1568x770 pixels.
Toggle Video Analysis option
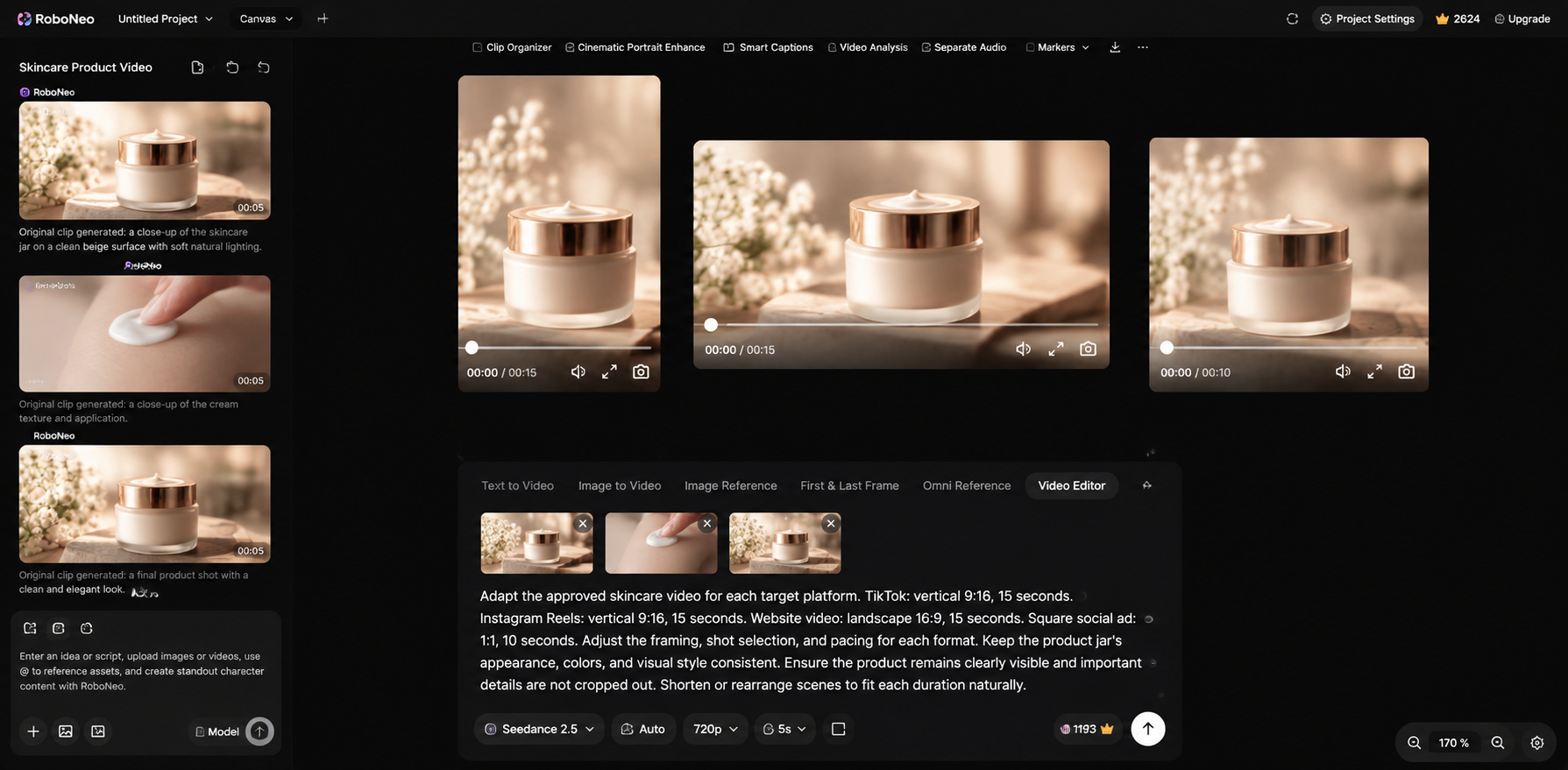pos(868,47)
